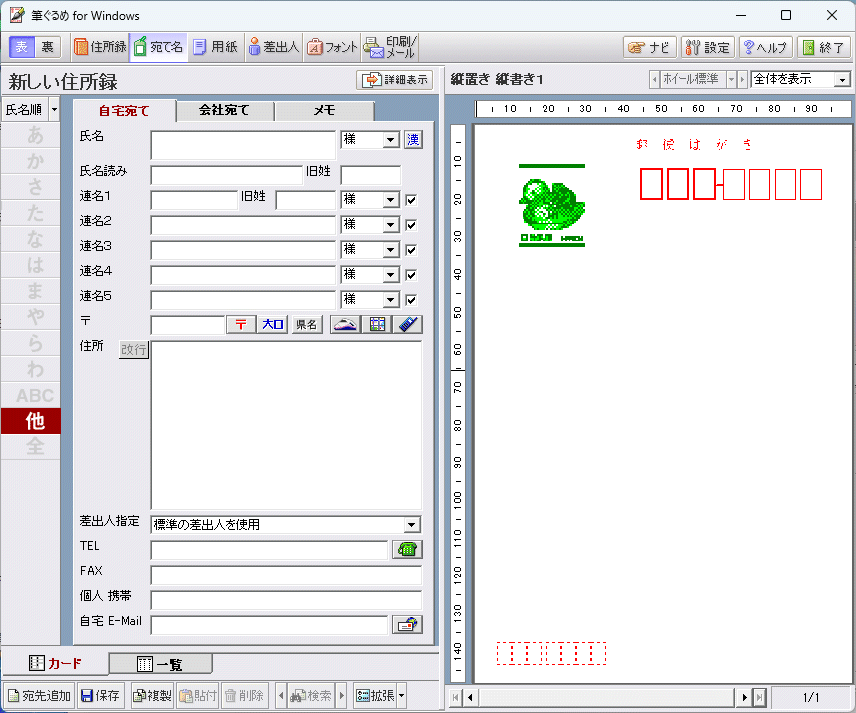Click 複製 duplicate button
The image size is (856, 713).
tap(152, 696)
